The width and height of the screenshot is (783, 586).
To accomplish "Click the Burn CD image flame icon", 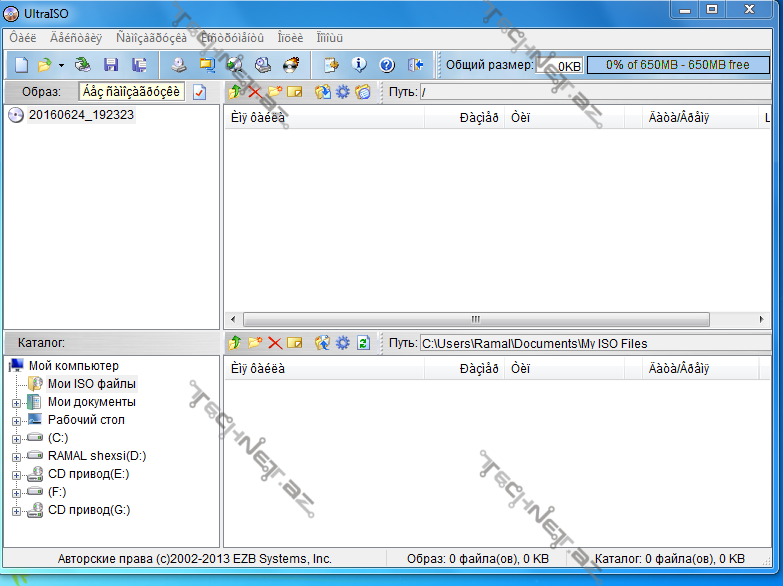I will tap(291, 65).
